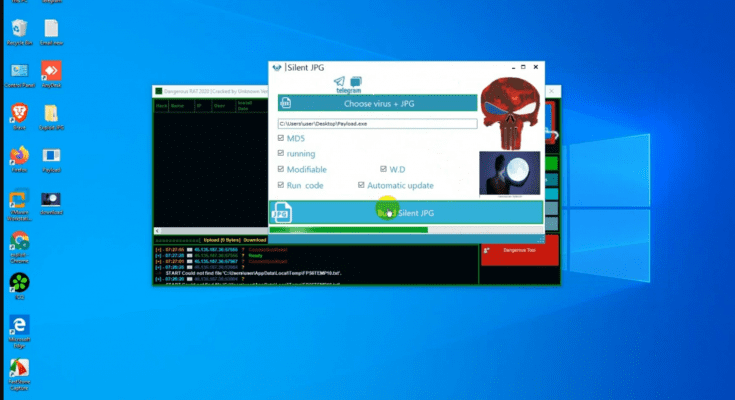The width and height of the screenshot is (735, 400).
Task: Uncheck the Modifiable checkbox
Action: tap(281, 170)
